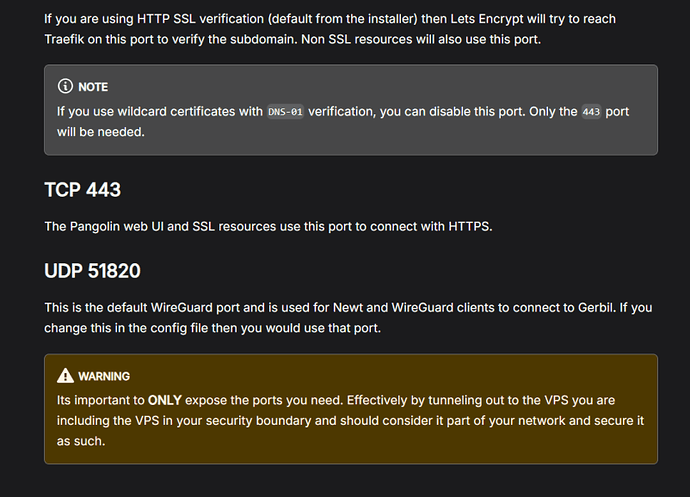Click the word HTTPS in TCP paragraph

tap(469, 226)
